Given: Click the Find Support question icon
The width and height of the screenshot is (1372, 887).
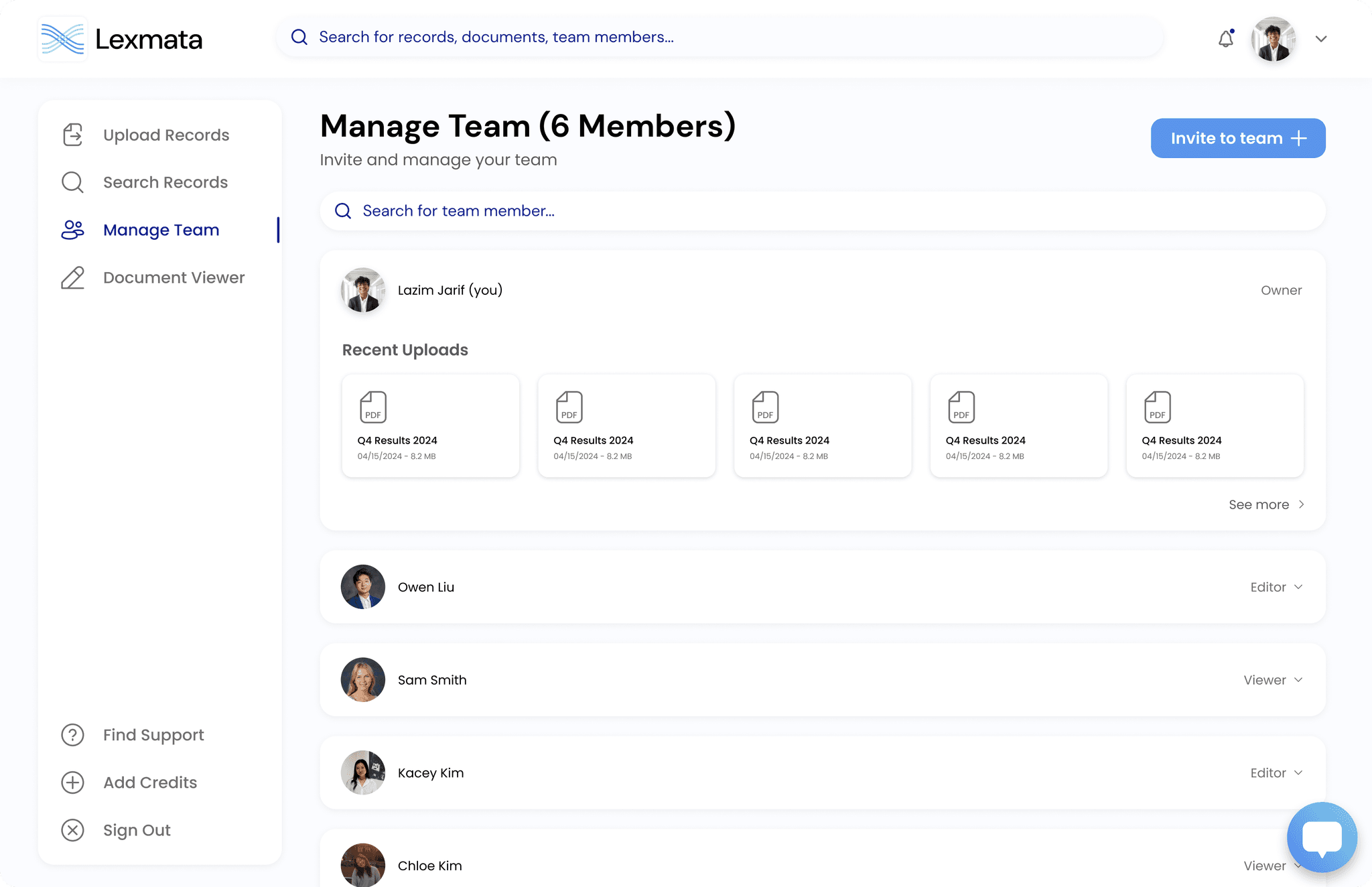Looking at the screenshot, I should point(72,735).
